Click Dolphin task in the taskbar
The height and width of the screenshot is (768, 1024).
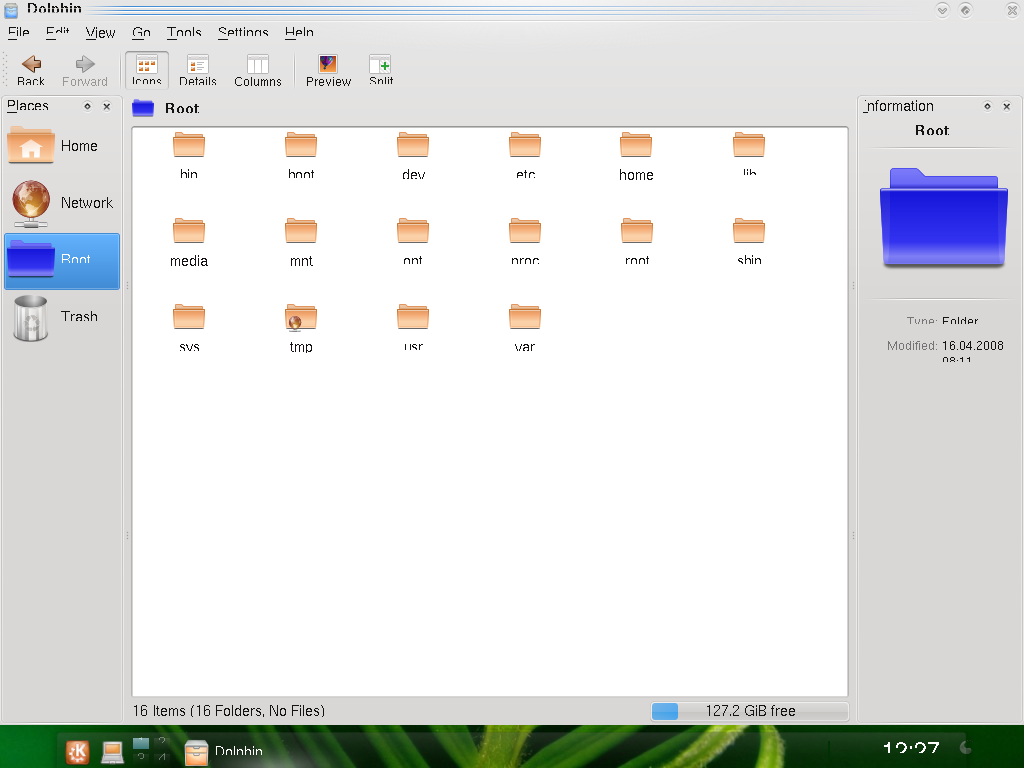click(x=226, y=751)
